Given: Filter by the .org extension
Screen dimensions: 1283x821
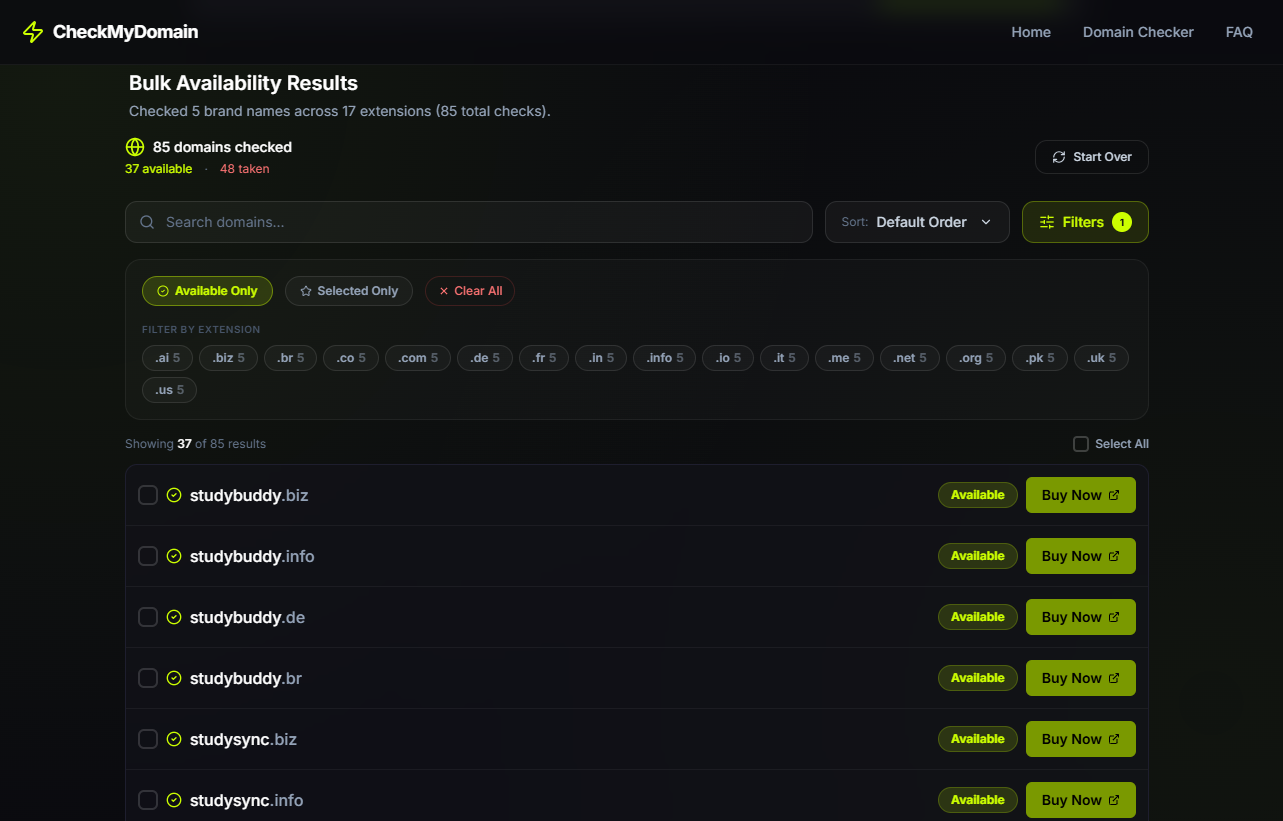Looking at the screenshot, I should [976, 358].
